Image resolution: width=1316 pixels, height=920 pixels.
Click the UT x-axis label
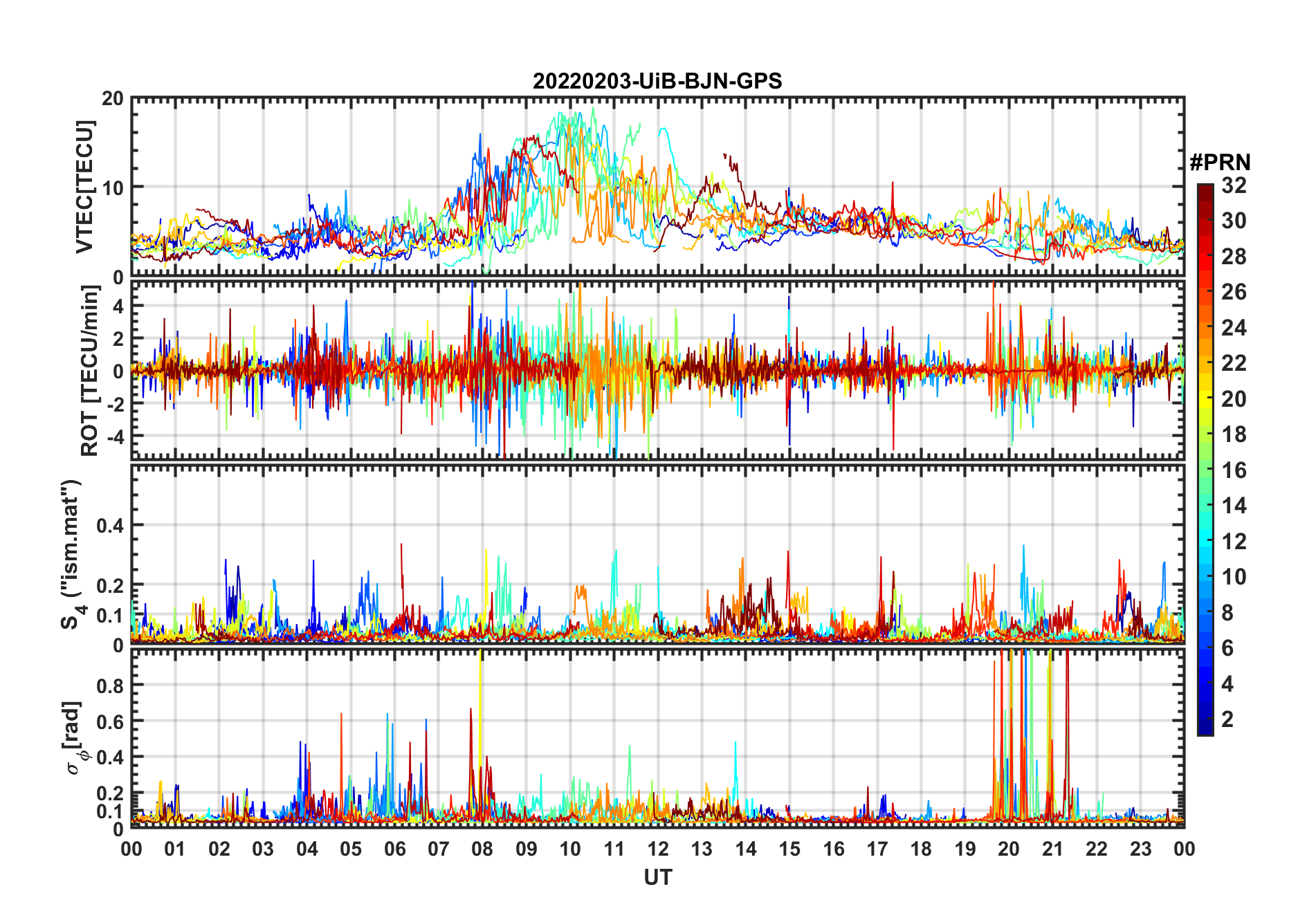[658, 878]
